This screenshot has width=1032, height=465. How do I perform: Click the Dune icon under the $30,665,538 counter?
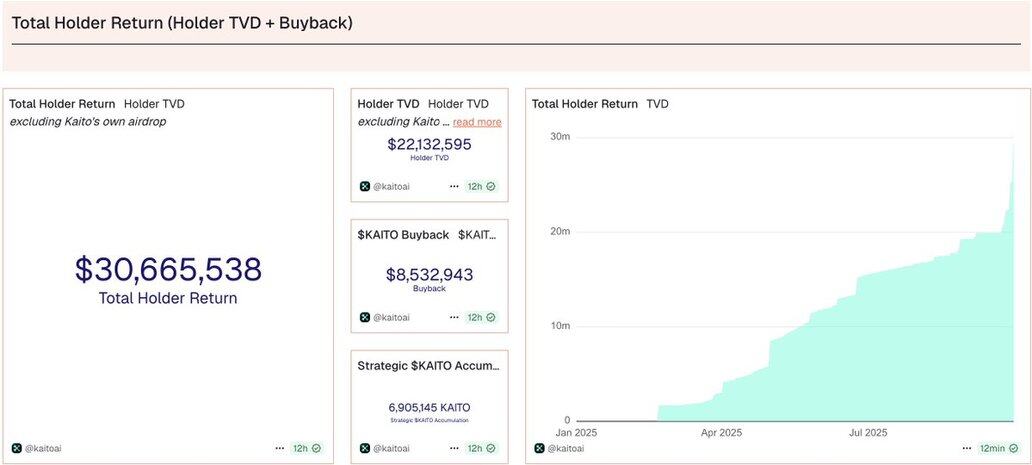(x=16, y=448)
